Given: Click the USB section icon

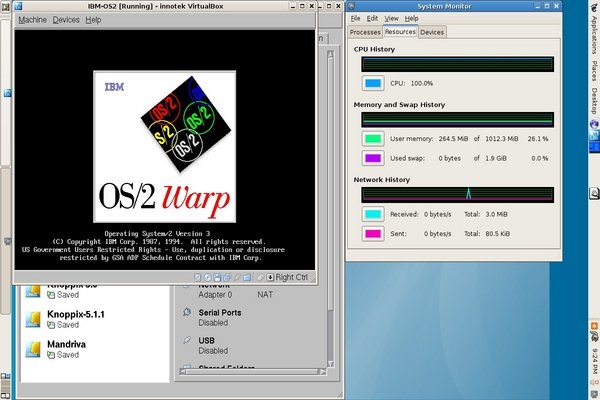Looking at the screenshot, I should [187, 345].
